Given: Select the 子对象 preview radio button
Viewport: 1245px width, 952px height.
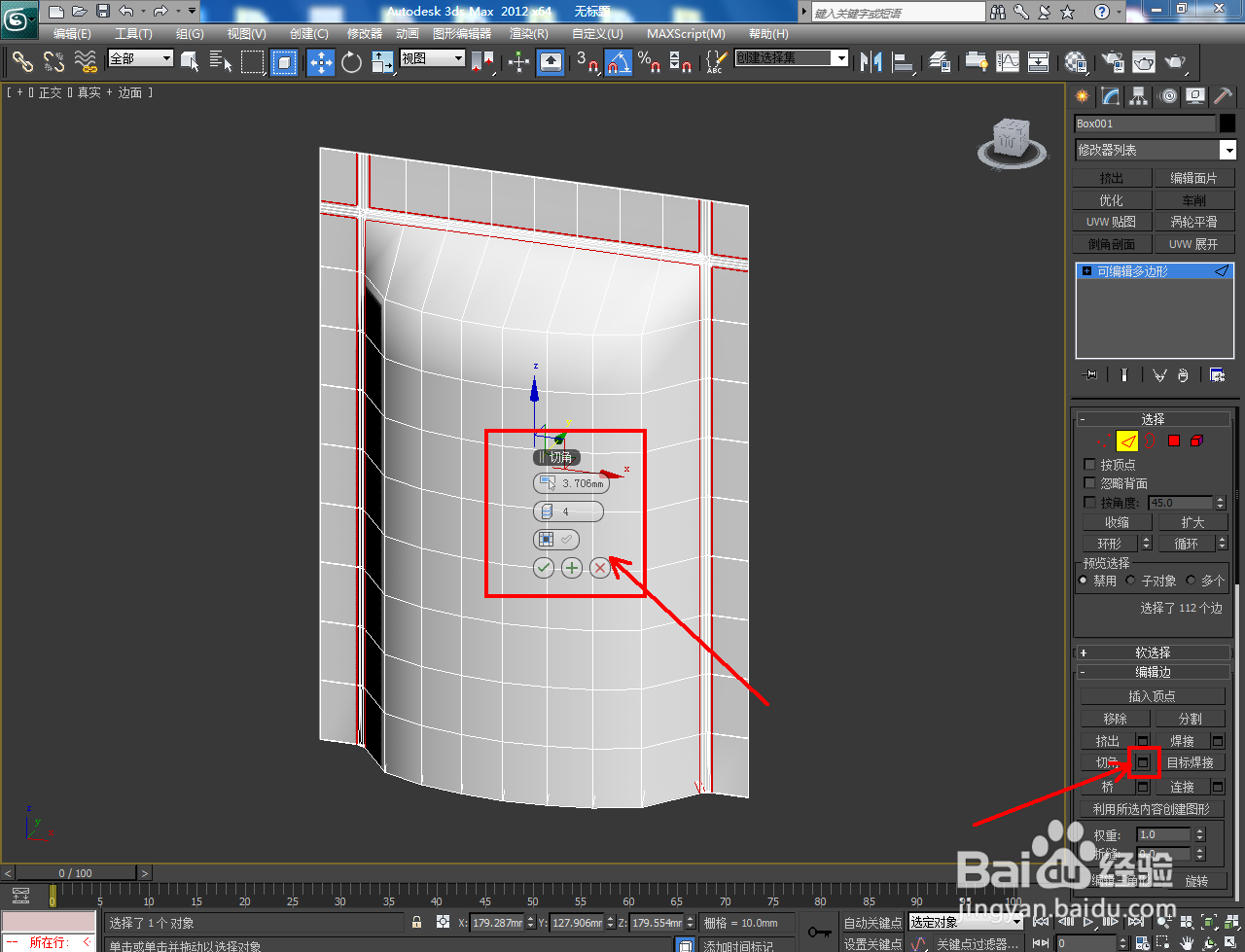Looking at the screenshot, I should point(1130,581).
